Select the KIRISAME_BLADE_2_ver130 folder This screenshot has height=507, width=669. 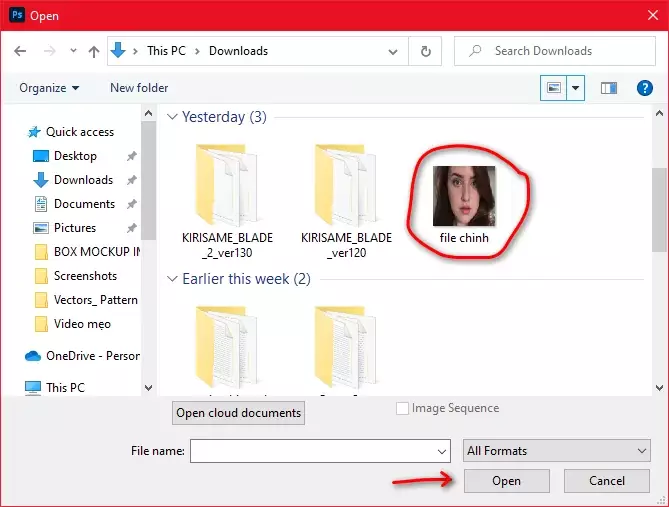click(x=227, y=201)
